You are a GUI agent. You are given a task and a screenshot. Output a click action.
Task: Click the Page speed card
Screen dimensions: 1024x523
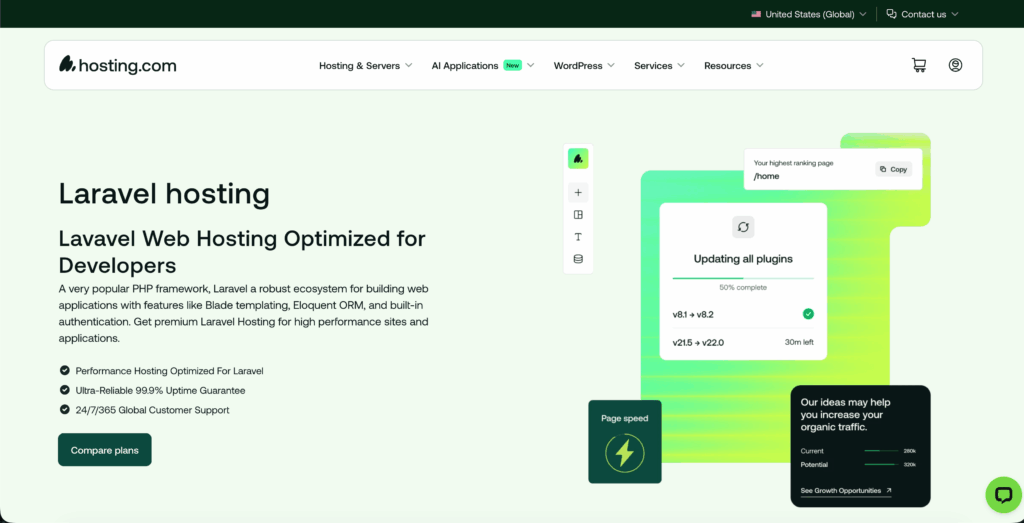pyautogui.click(x=625, y=441)
